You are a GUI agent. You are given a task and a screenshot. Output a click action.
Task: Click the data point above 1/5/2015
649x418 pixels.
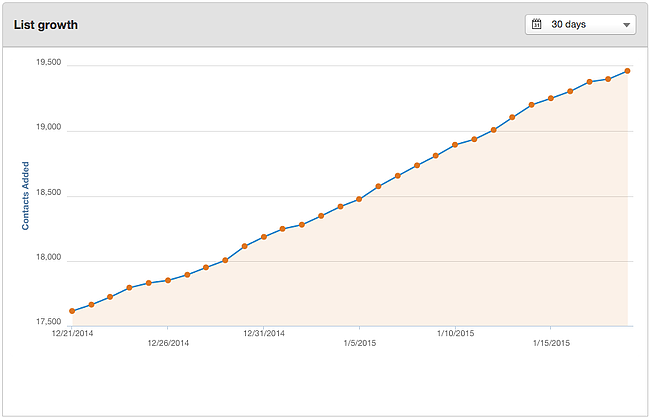point(359,199)
